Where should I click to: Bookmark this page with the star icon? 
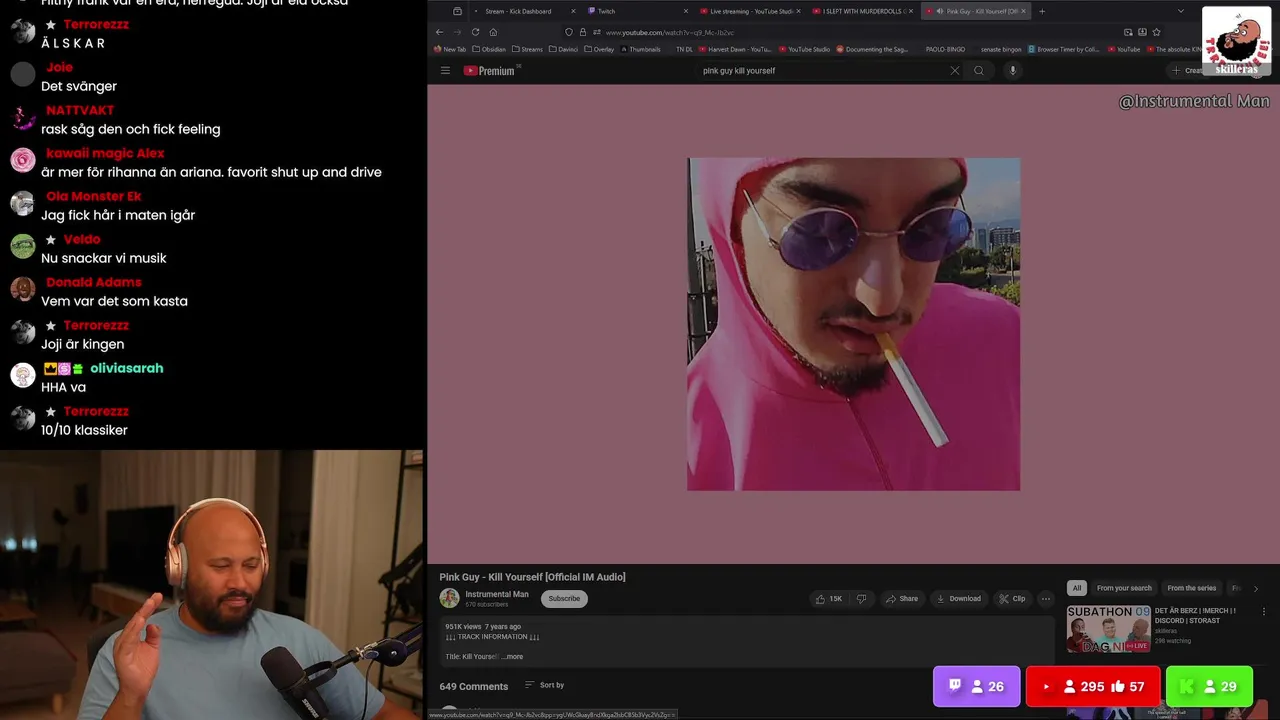pyautogui.click(x=1156, y=32)
